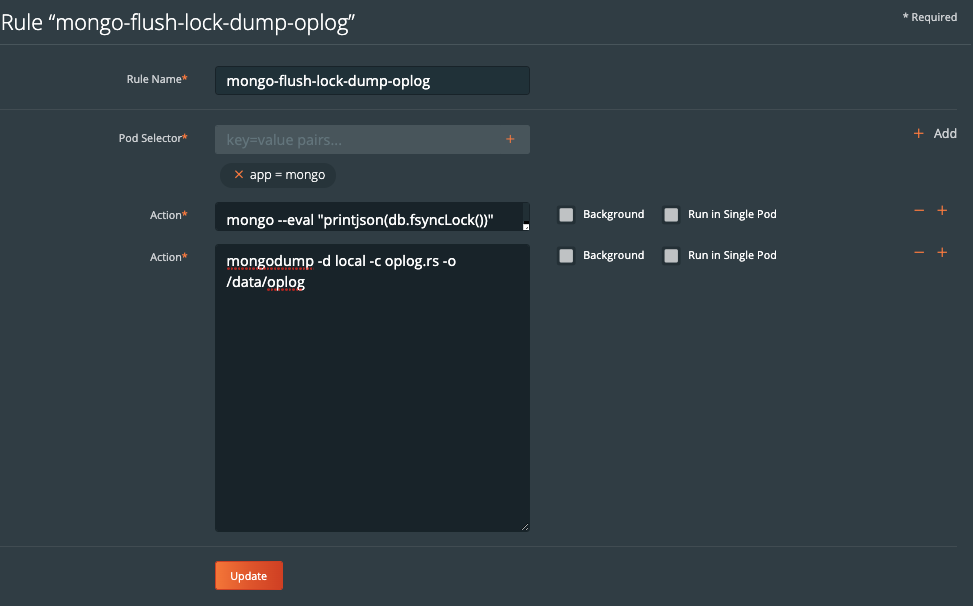Click resize handle of fsyncLock action box
This screenshot has width=973, height=606.
pyautogui.click(x=524, y=226)
